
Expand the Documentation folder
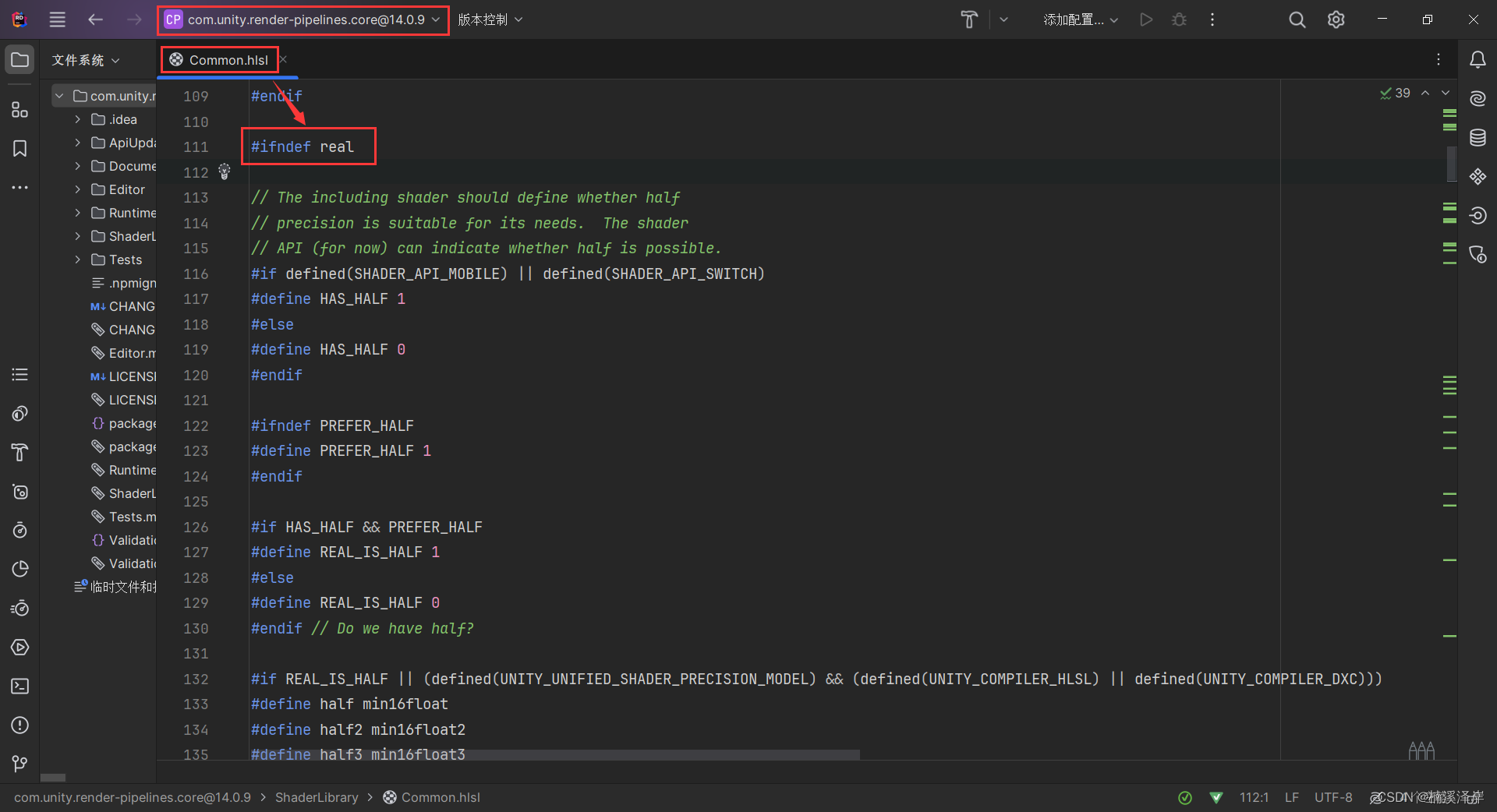[x=77, y=166]
